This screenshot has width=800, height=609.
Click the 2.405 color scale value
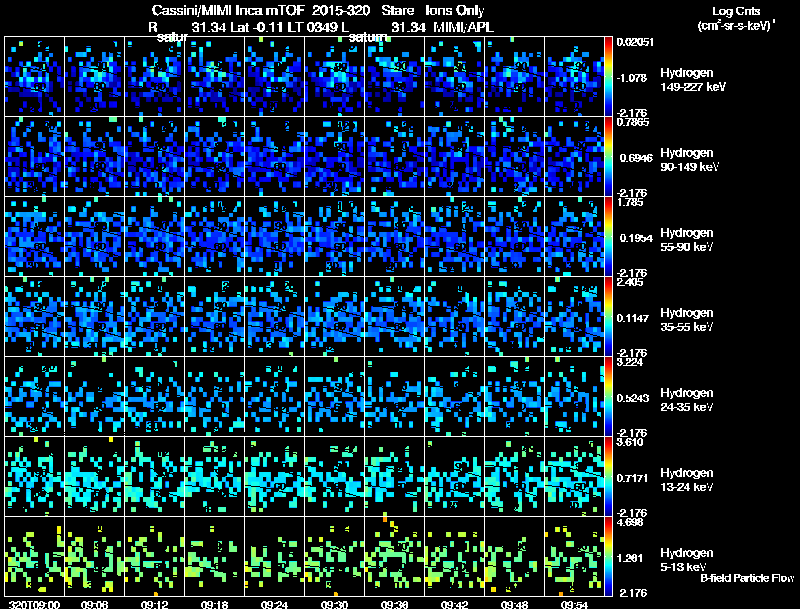[x=630, y=282]
